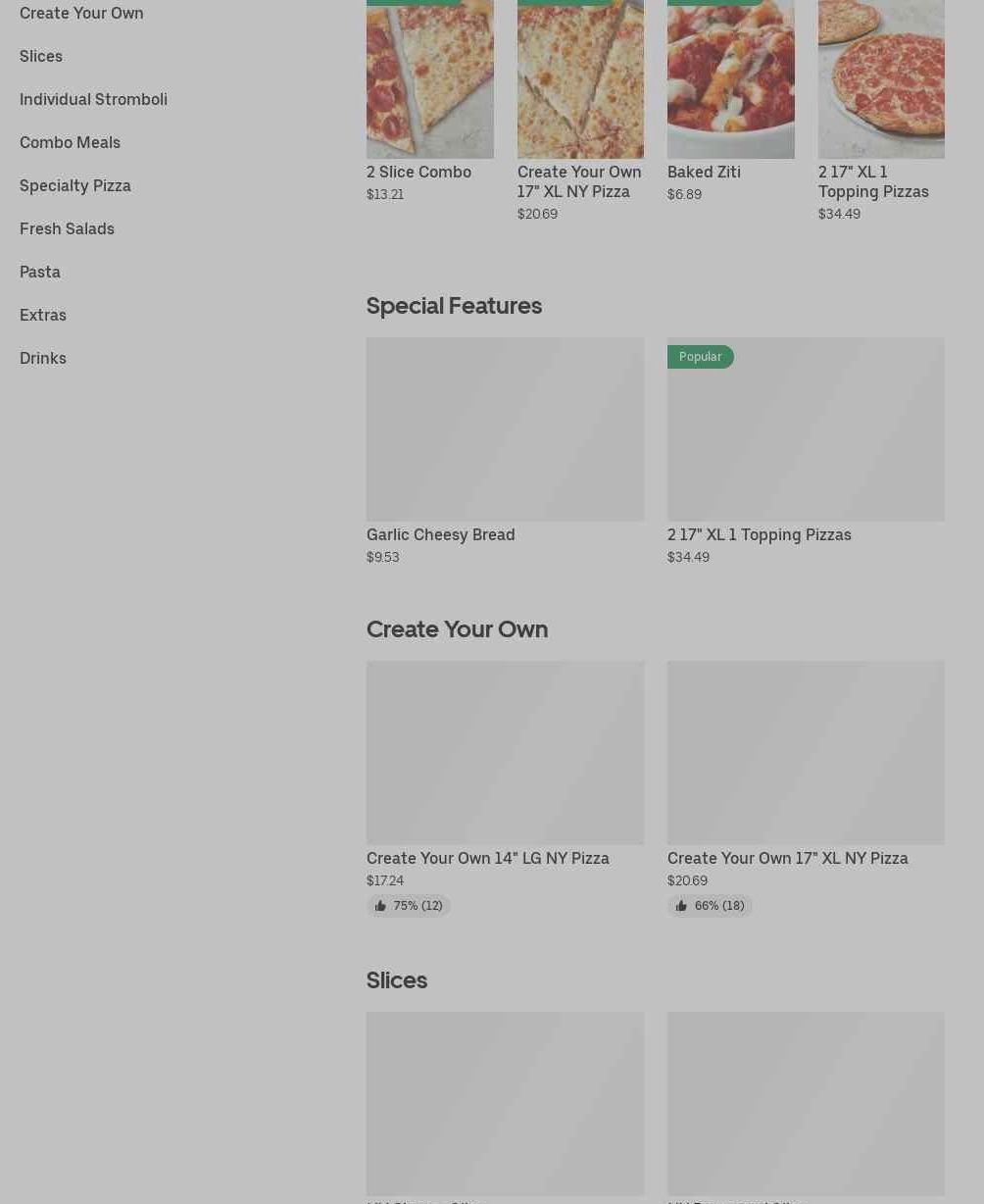Open first item image under Slices heading

click(506, 1104)
